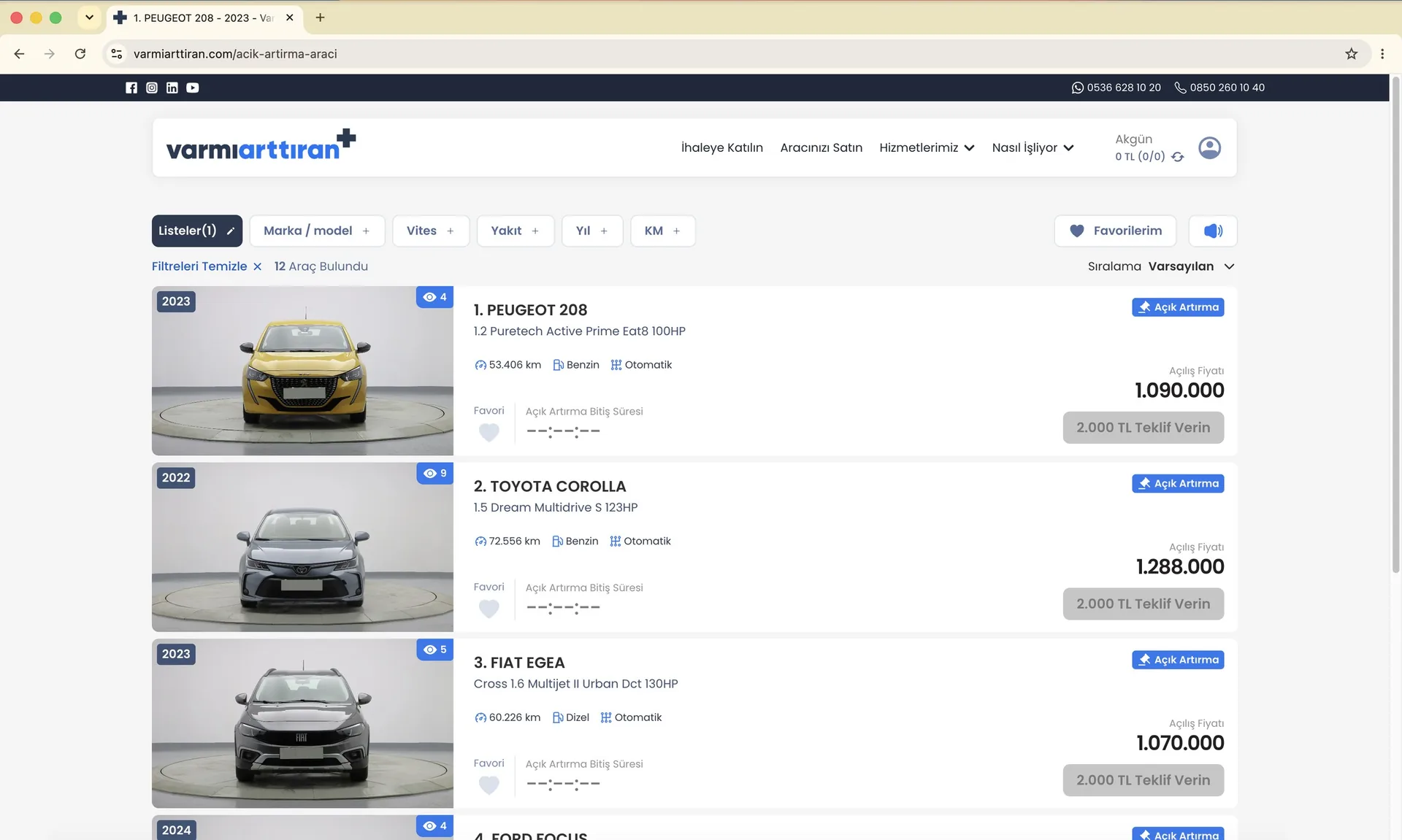Click the Açık Artırma badge on Peugeot 208
The image size is (1402, 840).
tap(1178, 307)
